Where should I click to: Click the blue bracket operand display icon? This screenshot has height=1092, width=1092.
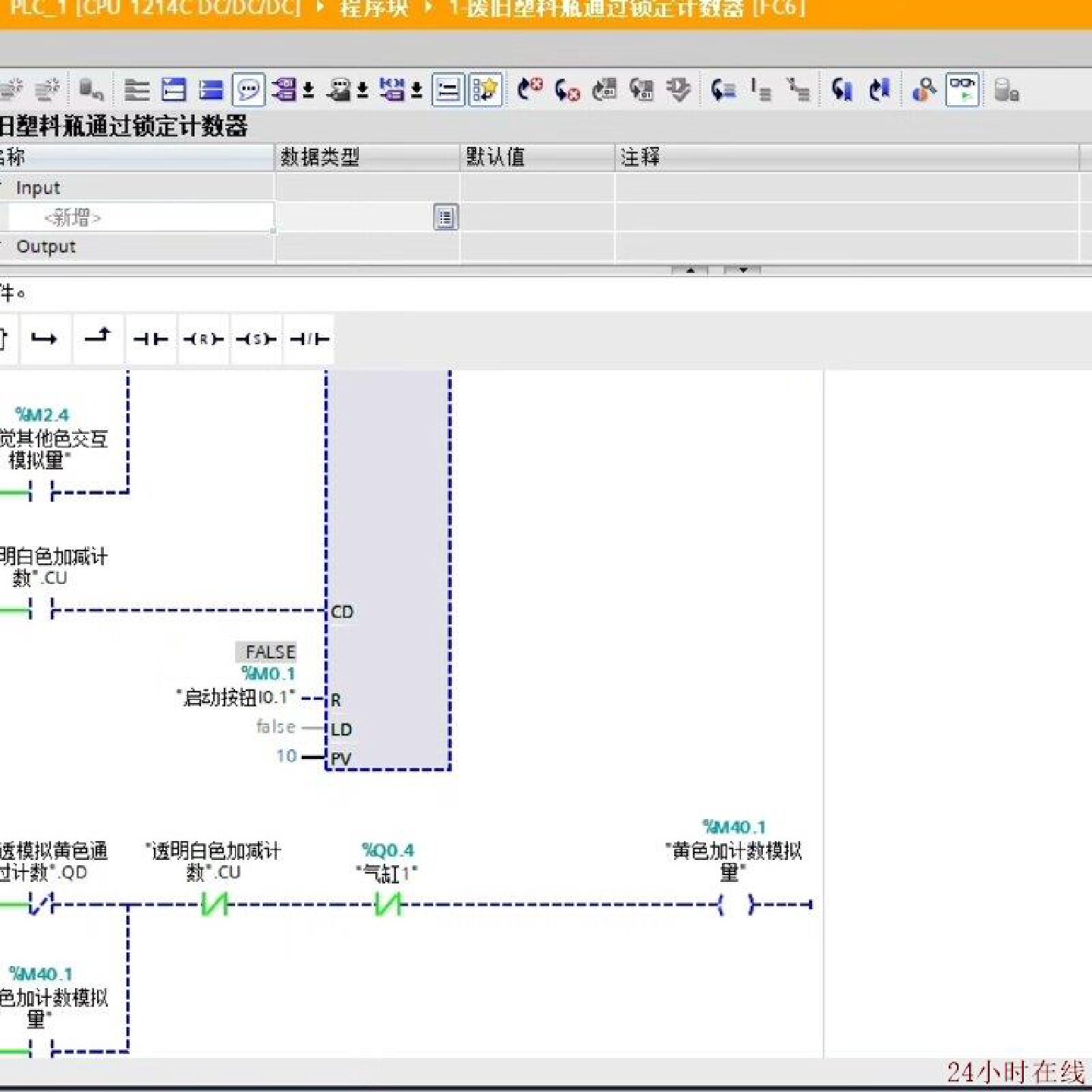pos(392,90)
